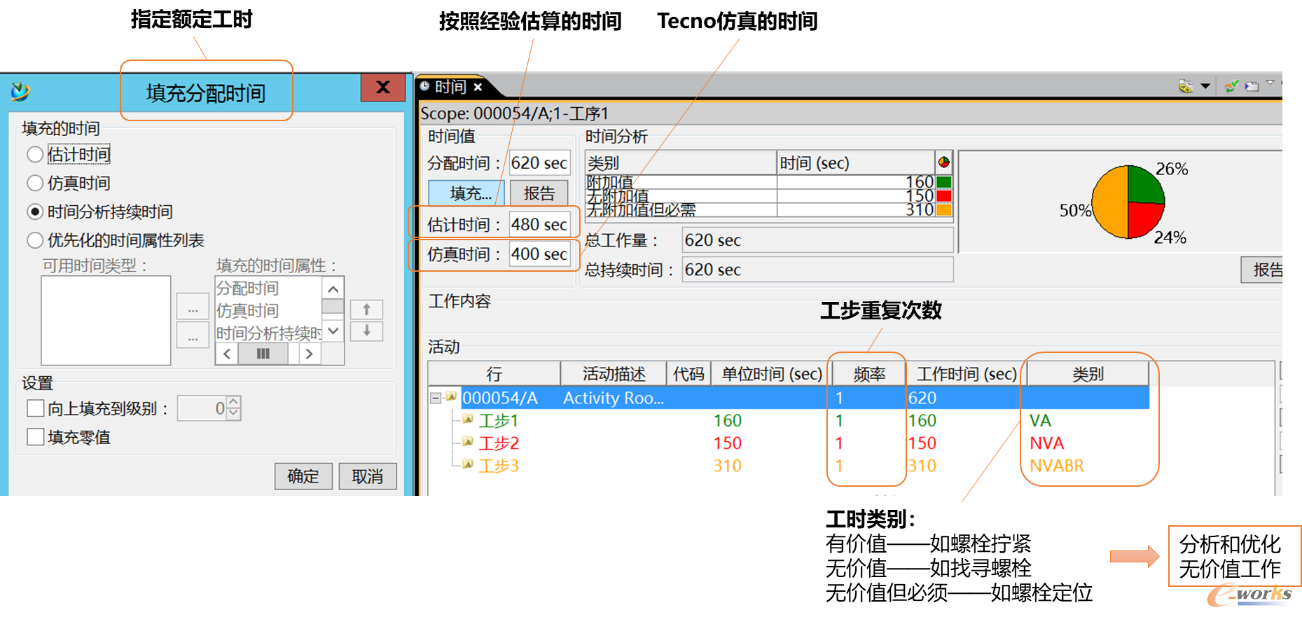Click the attribute list vertical scroll-down arrow
The height and width of the screenshot is (617, 1302).
pyautogui.click(x=333, y=330)
